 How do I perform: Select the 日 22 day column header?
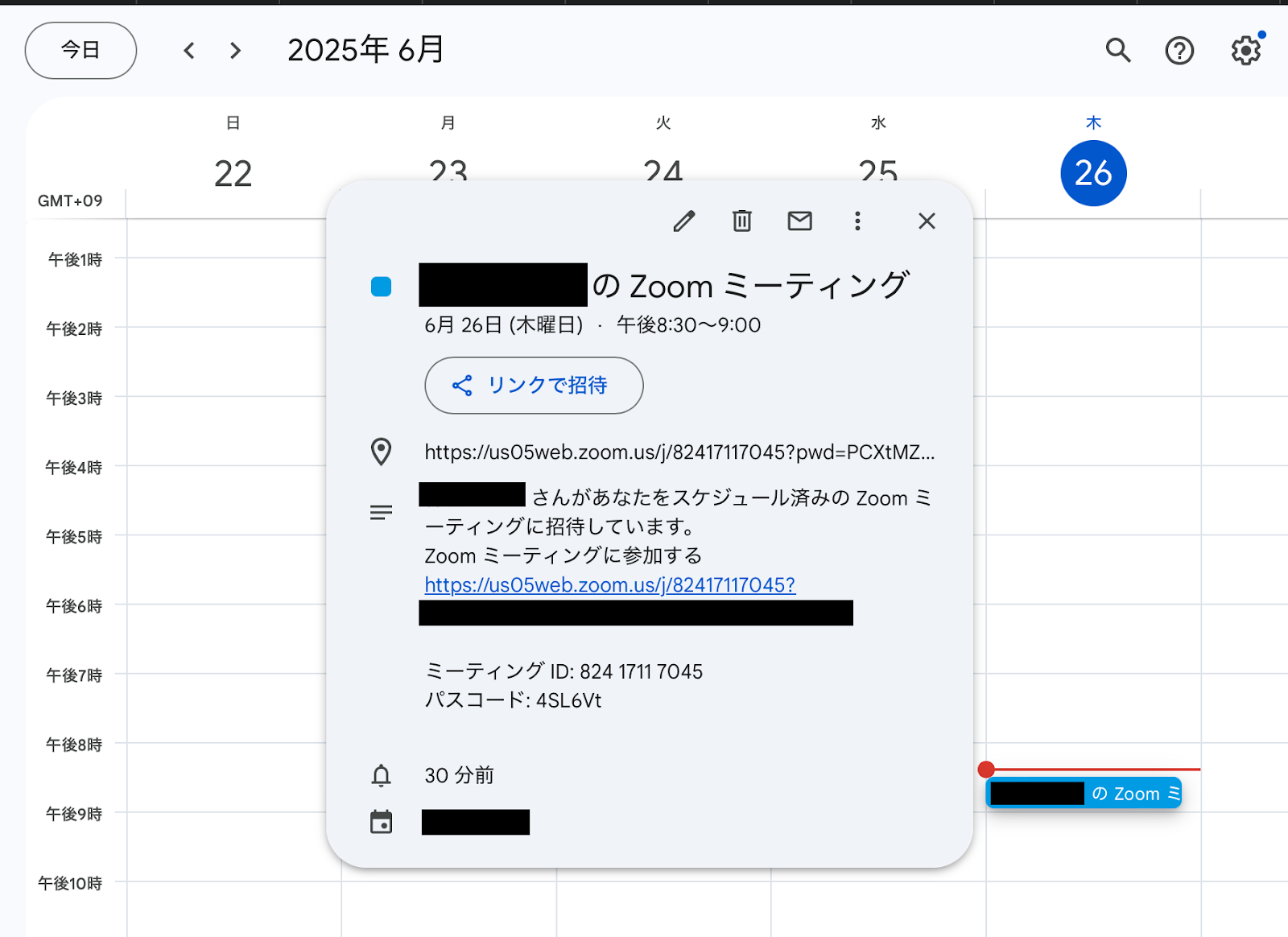click(x=233, y=122)
